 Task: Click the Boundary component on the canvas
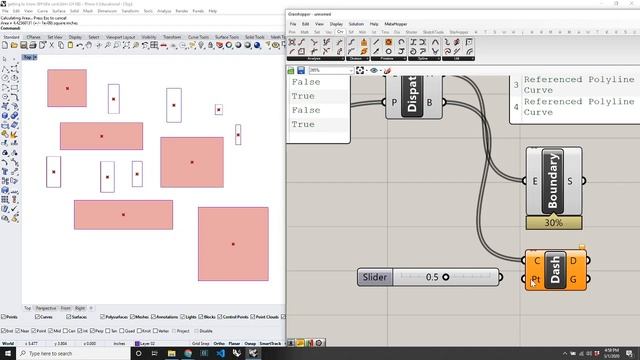coord(553,181)
